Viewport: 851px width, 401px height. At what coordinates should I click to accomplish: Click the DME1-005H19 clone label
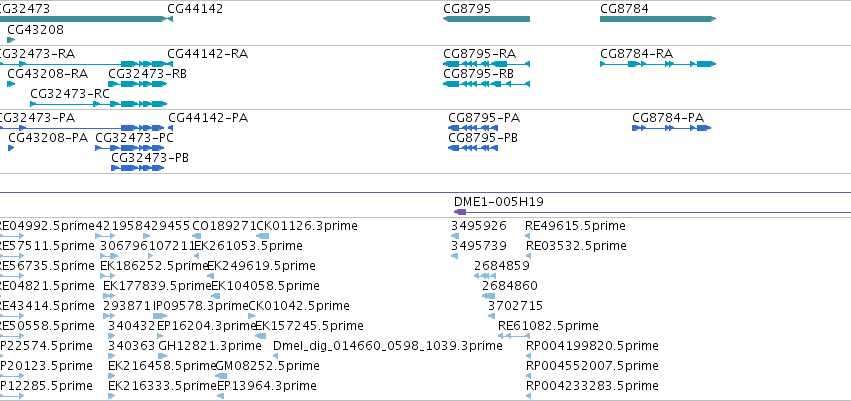point(499,202)
